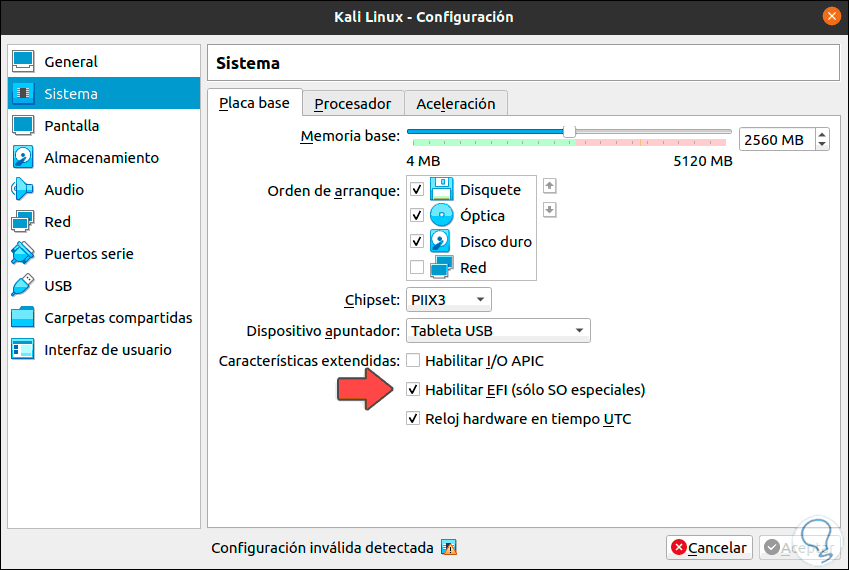Click the Sistema label in the sidebar
This screenshot has height=570, width=849.
pyautogui.click(x=71, y=94)
